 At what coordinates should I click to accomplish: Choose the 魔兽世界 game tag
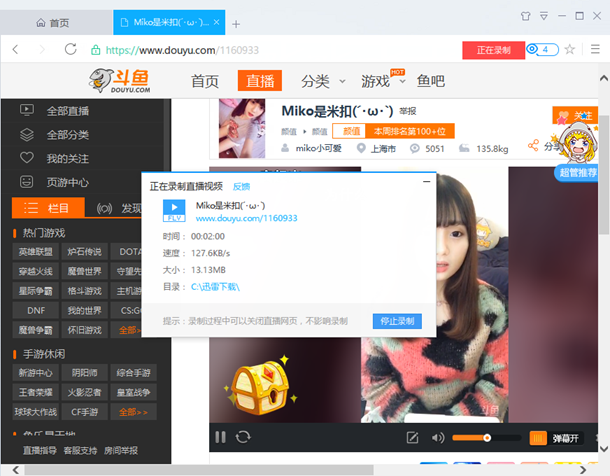[x=84, y=271]
